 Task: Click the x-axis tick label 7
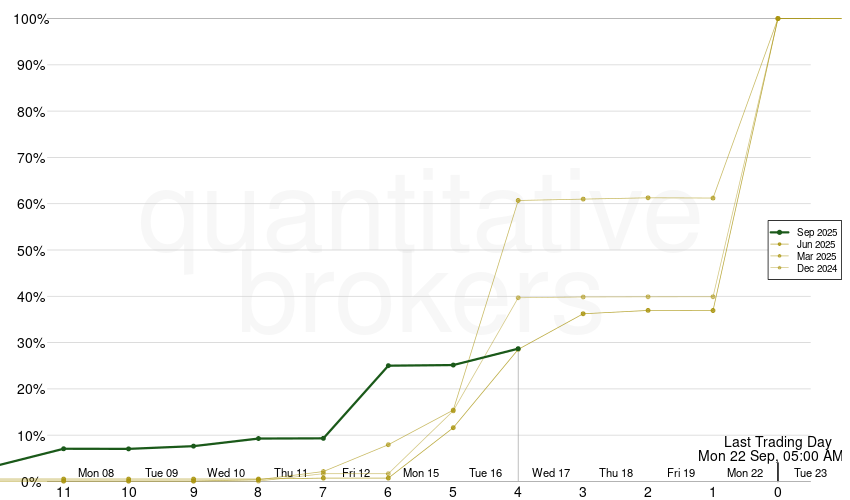coord(323,492)
